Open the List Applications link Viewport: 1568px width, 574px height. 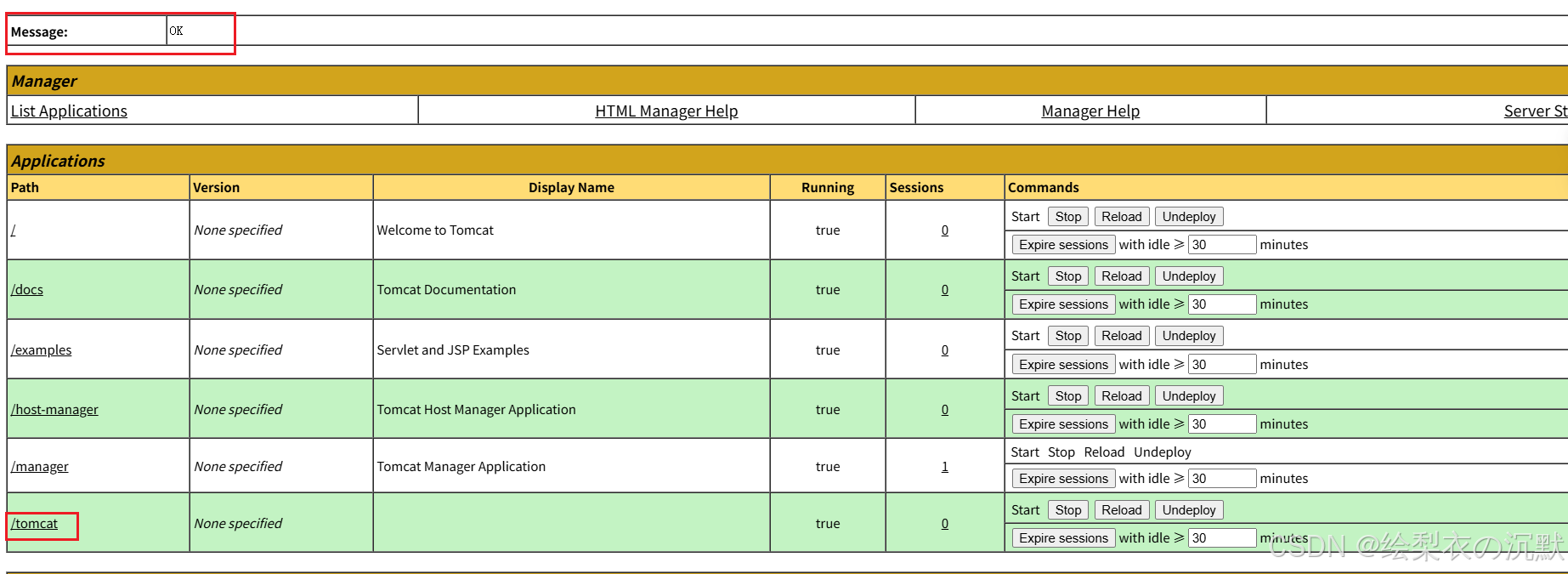click(x=69, y=111)
